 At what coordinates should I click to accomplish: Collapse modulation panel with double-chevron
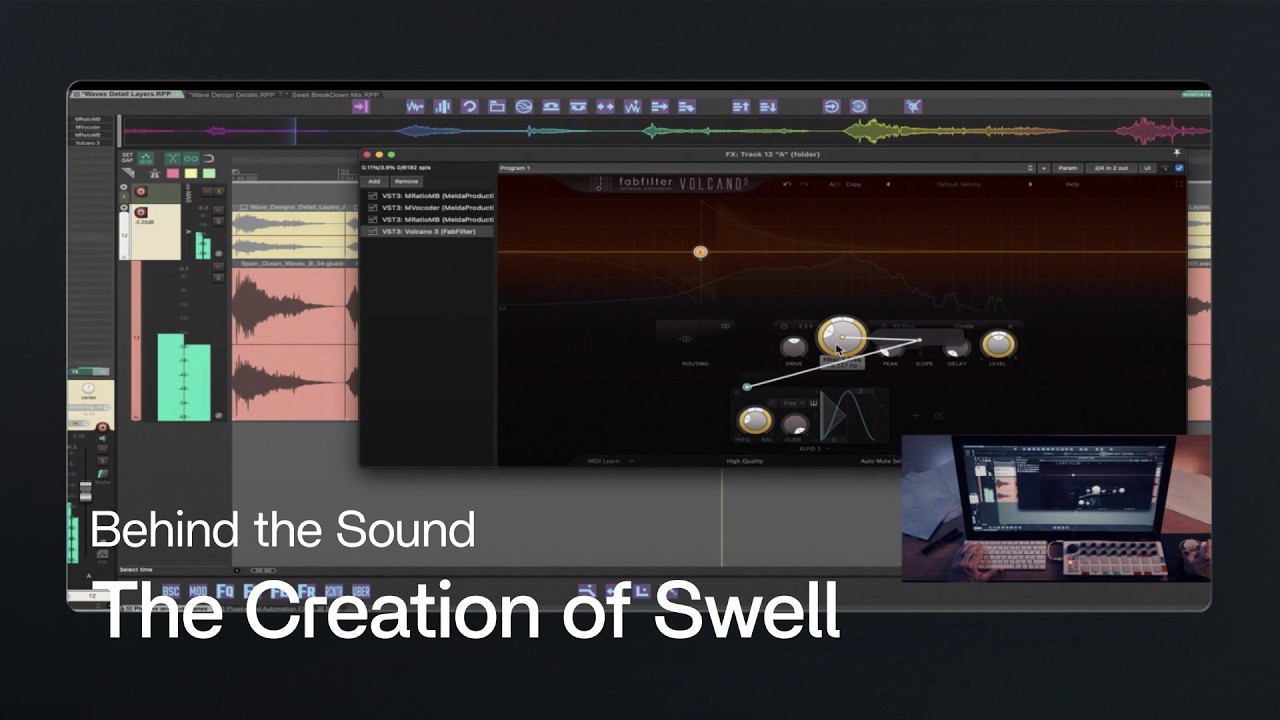click(x=938, y=415)
